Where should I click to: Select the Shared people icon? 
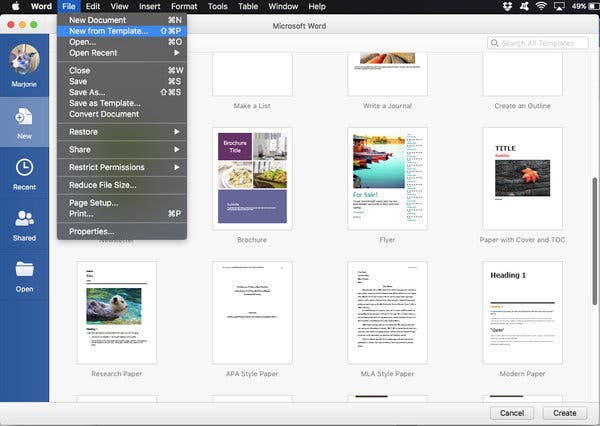point(24,218)
